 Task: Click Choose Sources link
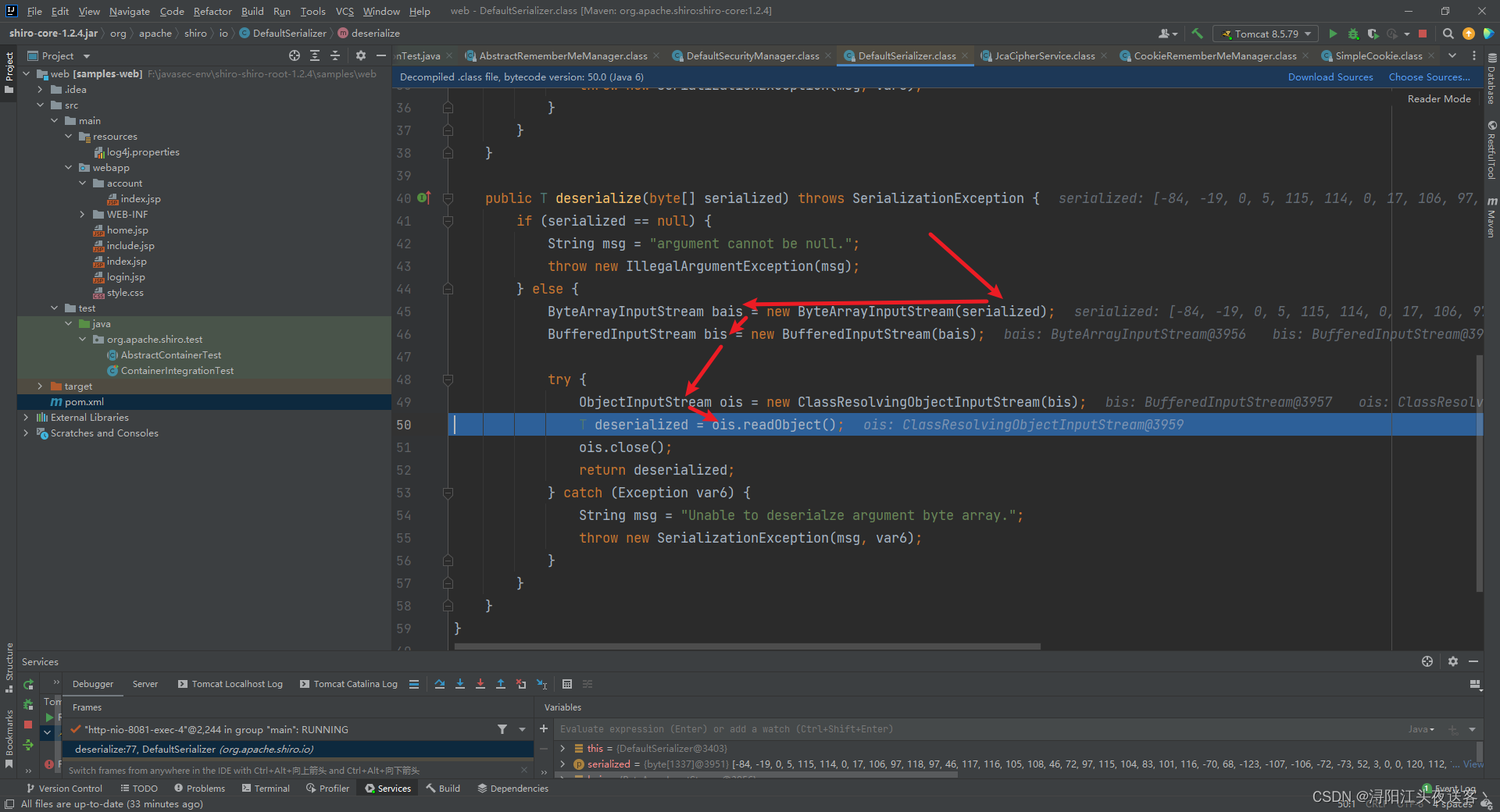(1429, 77)
